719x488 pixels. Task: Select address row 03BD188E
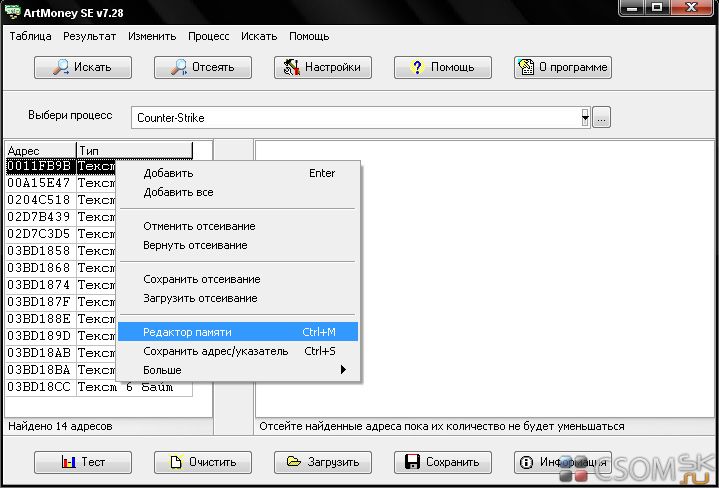[x=39, y=319]
